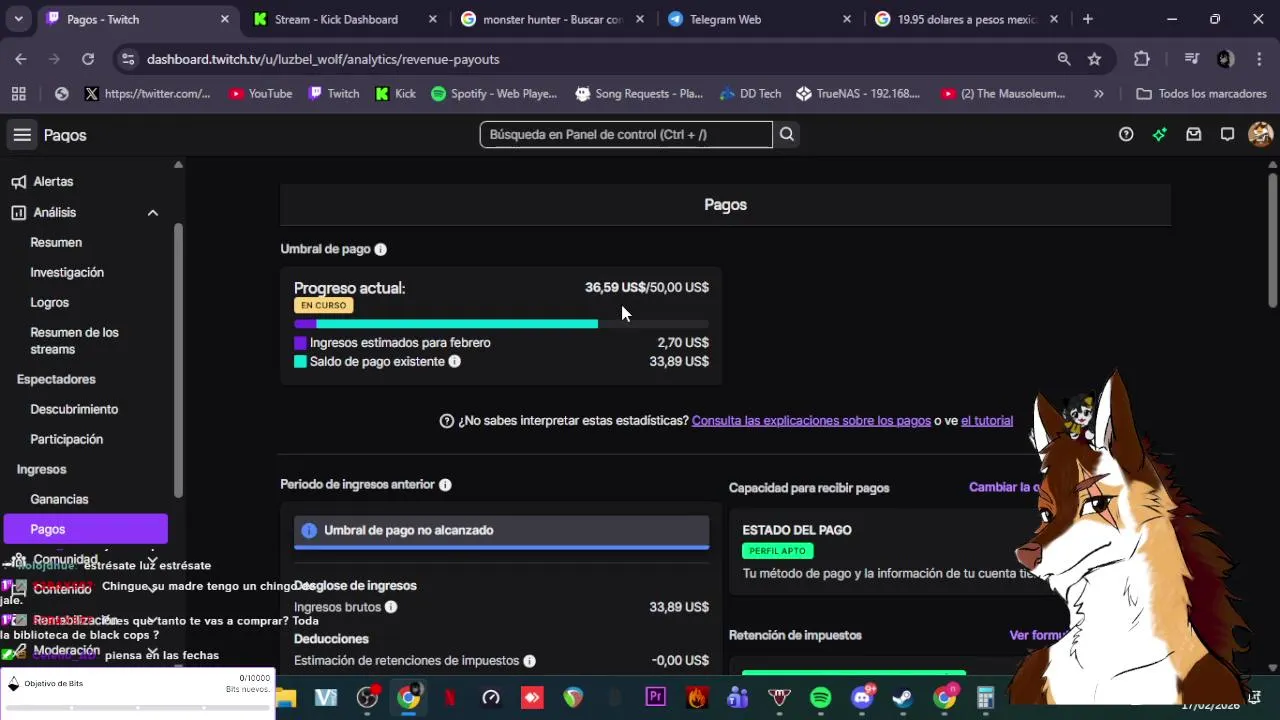This screenshot has height=720, width=1280.
Task: Open Todos los marcadores folder
Action: click(1201, 94)
